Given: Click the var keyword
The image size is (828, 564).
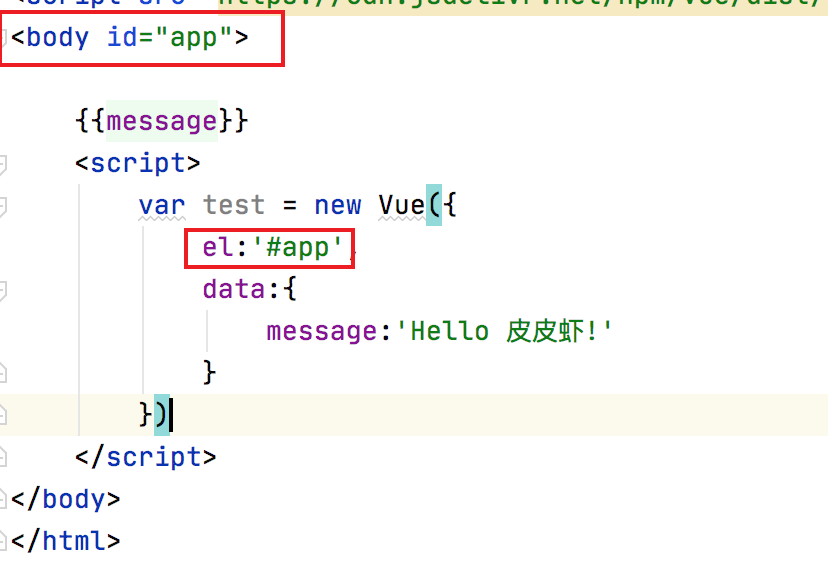Looking at the screenshot, I should click(162, 205).
